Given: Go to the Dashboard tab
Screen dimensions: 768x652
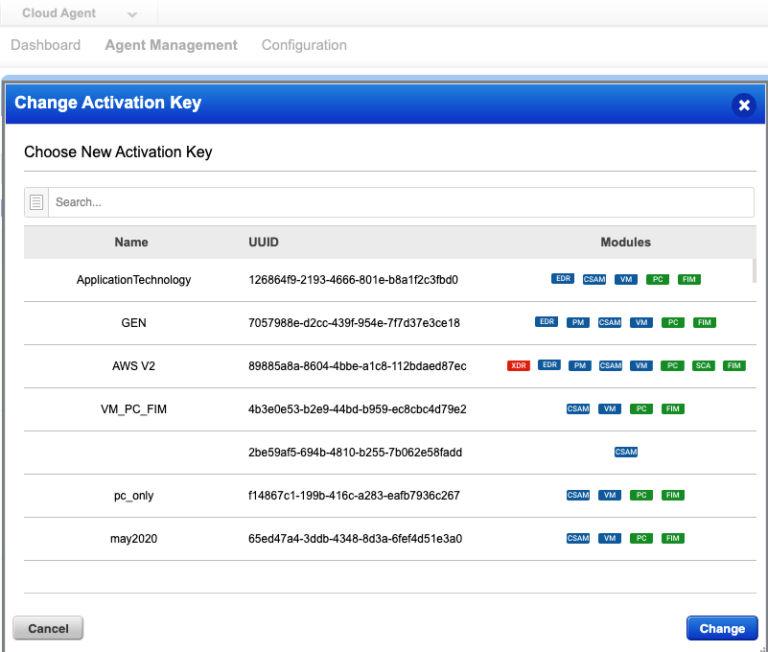Looking at the screenshot, I should 46,45.
